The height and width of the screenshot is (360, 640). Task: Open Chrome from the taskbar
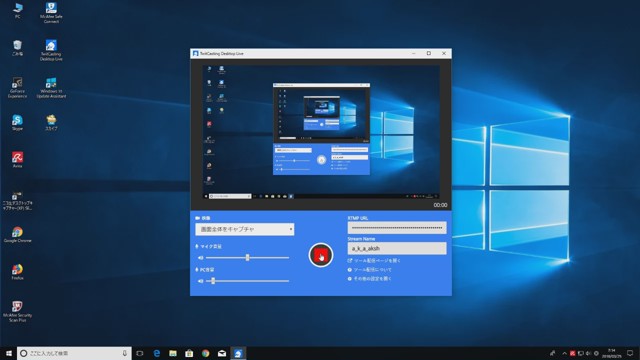pos(205,353)
